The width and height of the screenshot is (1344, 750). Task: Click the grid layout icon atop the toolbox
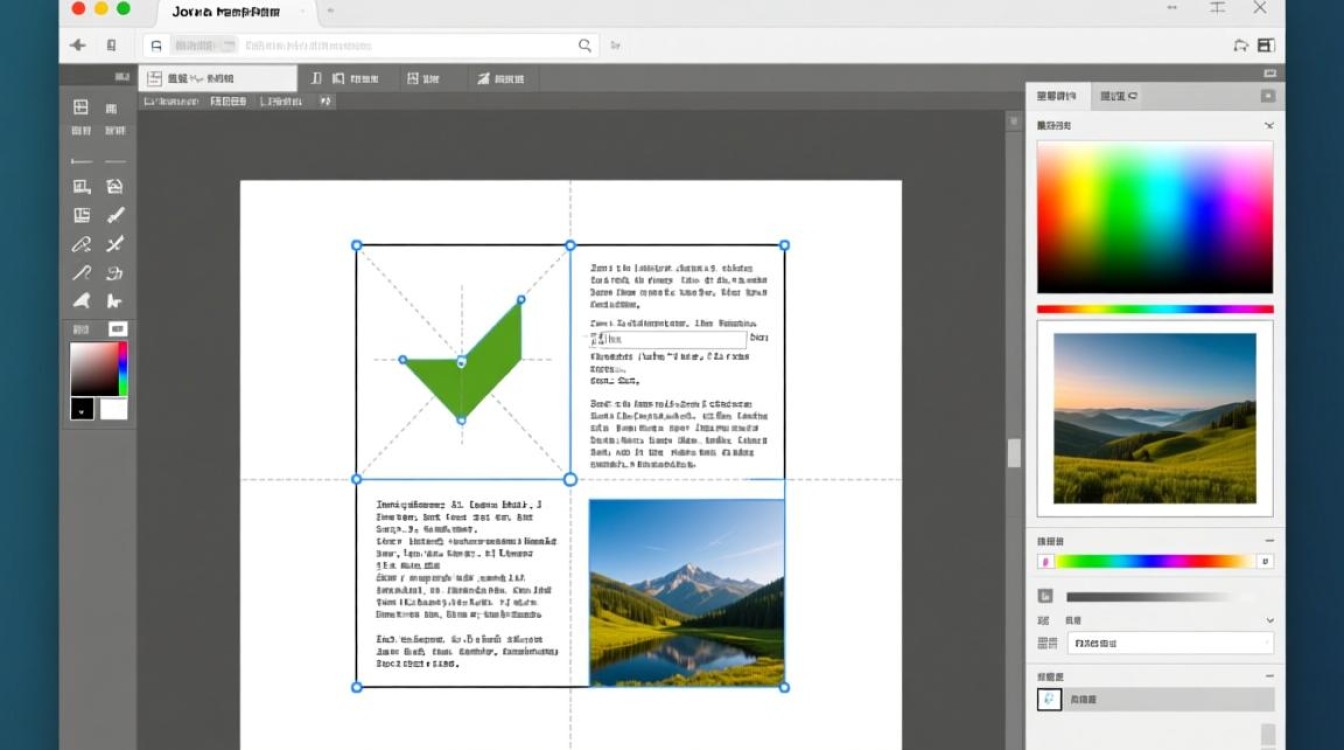(x=81, y=108)
